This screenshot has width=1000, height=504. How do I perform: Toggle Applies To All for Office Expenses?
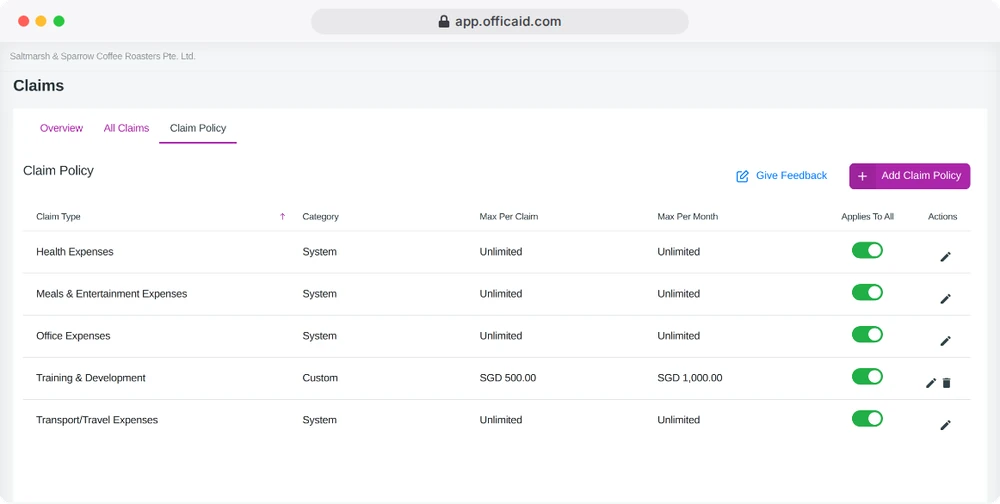(867, 334)
